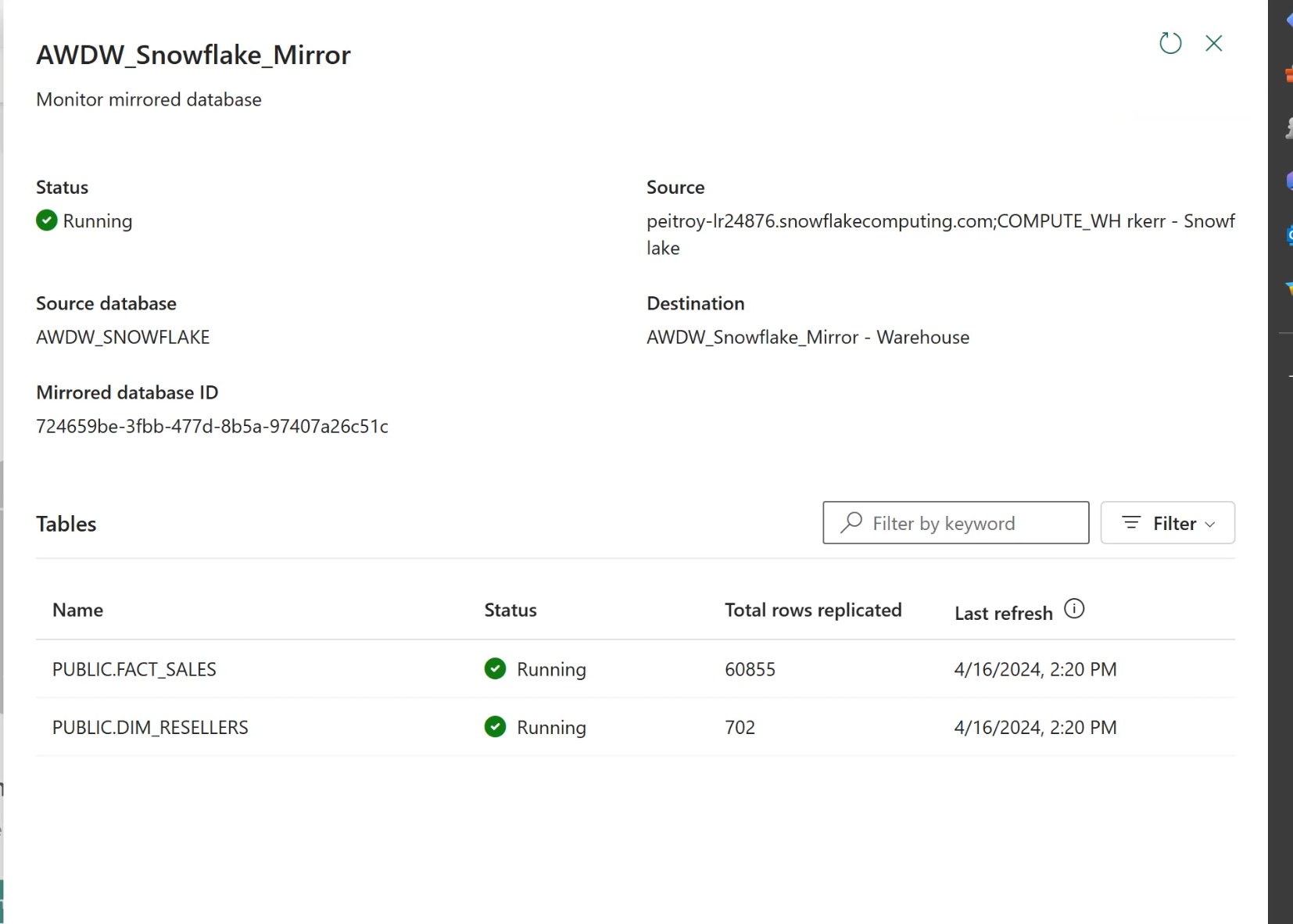Click the magnifier icon in the keyword filter

point(851,522)
